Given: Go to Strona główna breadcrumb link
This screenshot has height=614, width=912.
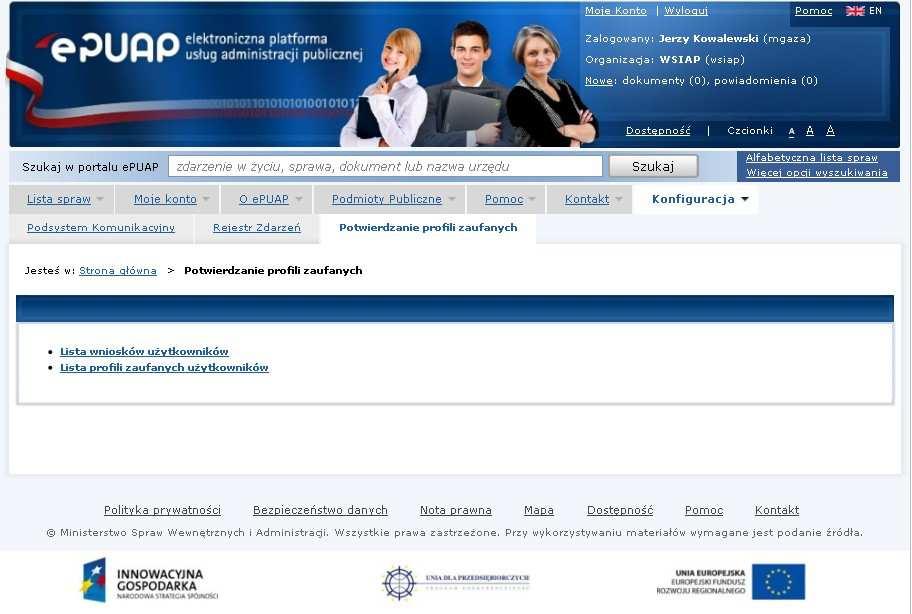Looking at the screenshot, I should [x=117, y=271].
